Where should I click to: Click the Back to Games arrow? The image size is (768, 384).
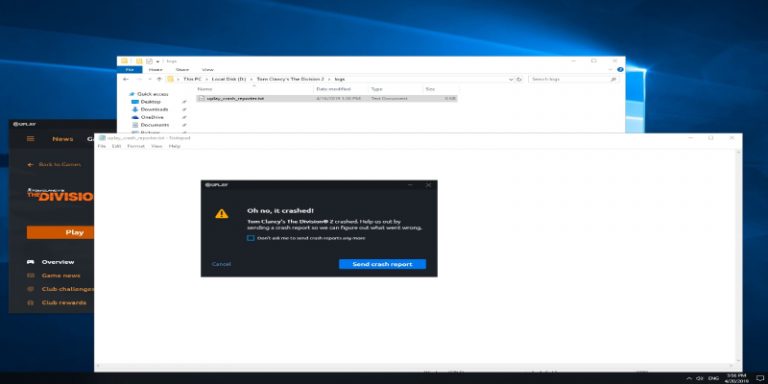pyautogui.click(x=30, y=165)
